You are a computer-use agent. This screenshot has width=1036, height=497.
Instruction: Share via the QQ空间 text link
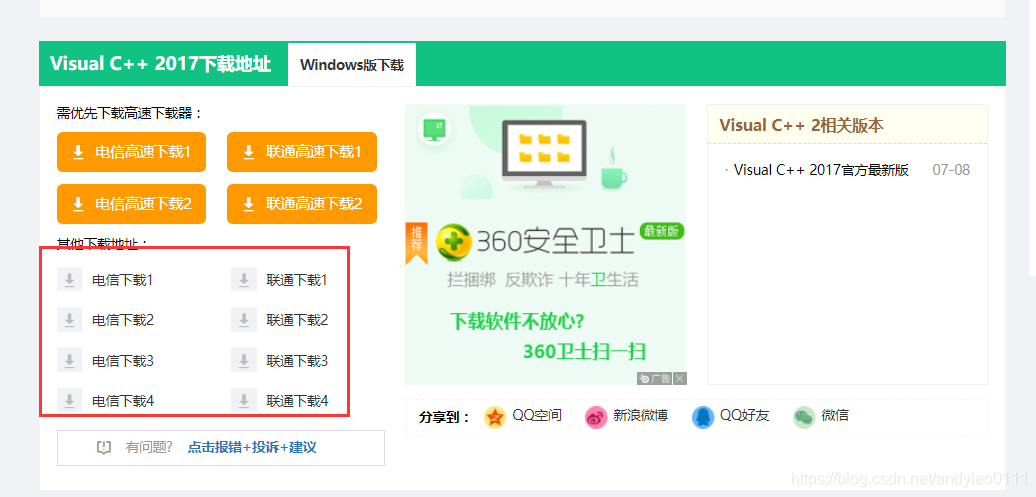pyautogui.click(x=537, y=416)
